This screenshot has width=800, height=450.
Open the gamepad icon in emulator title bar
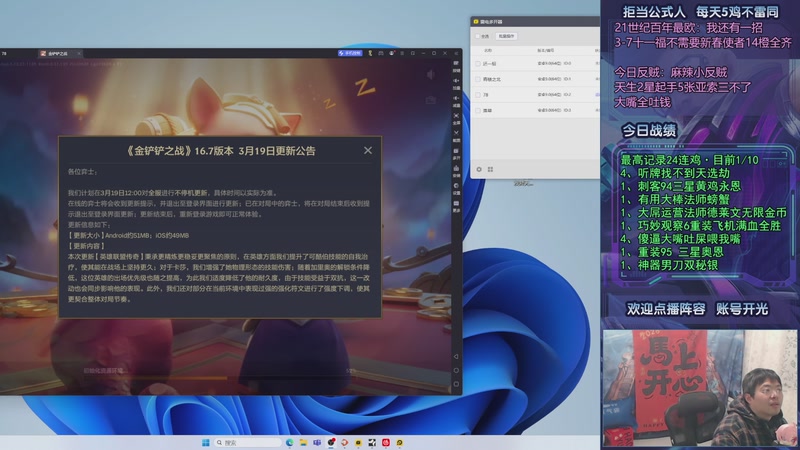point(381,53)
